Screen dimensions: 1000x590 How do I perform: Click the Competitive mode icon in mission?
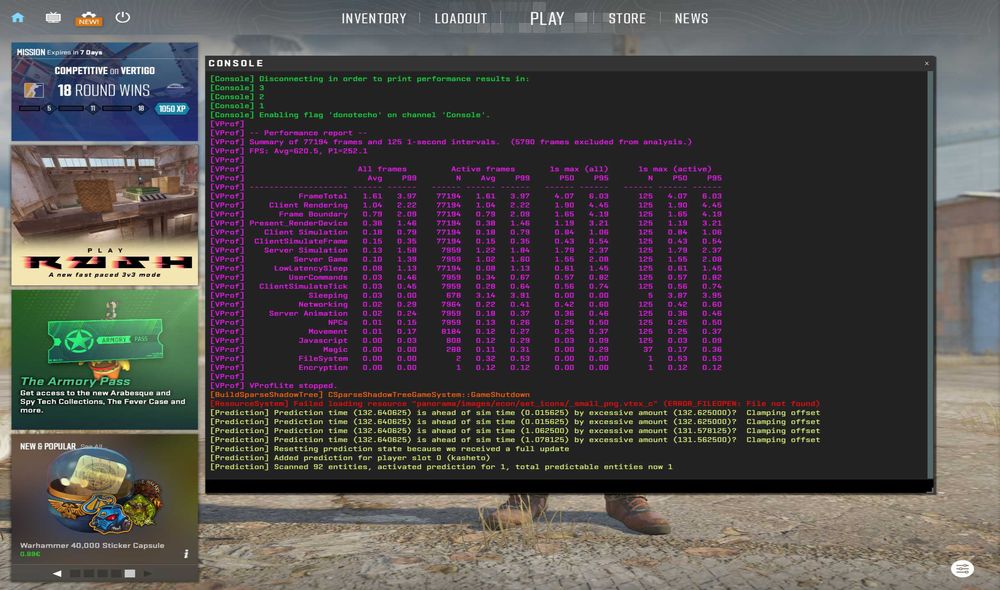point(34,90)
